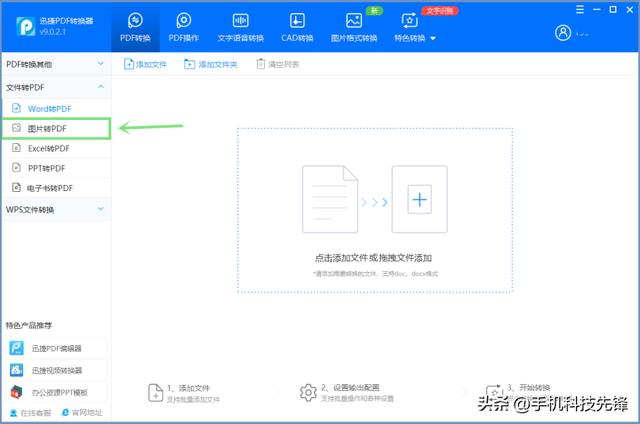Click the PPT转PDF file icon

pyautogui.click(x=16, y=168)
